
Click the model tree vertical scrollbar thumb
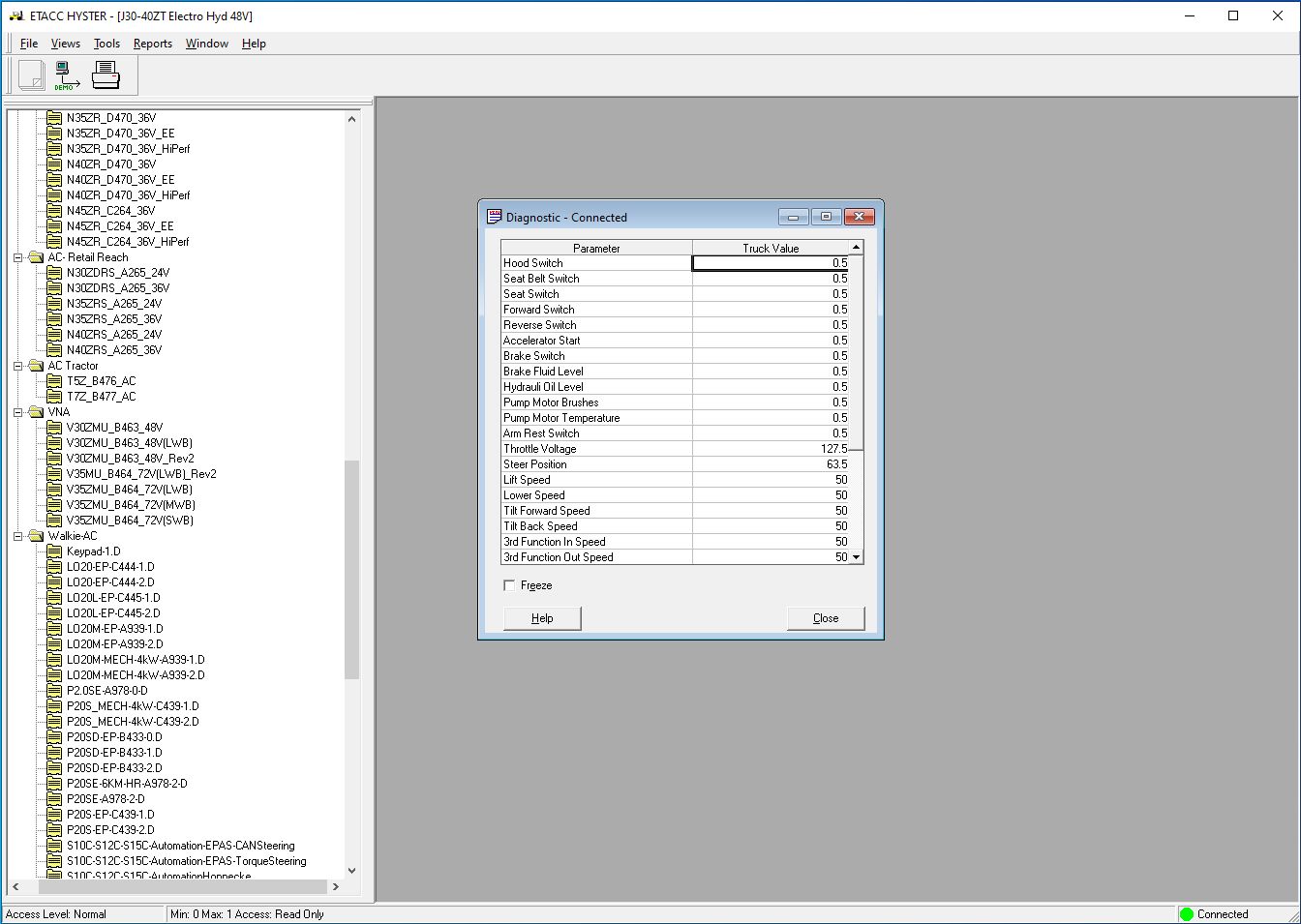click(x=351, y=570)
